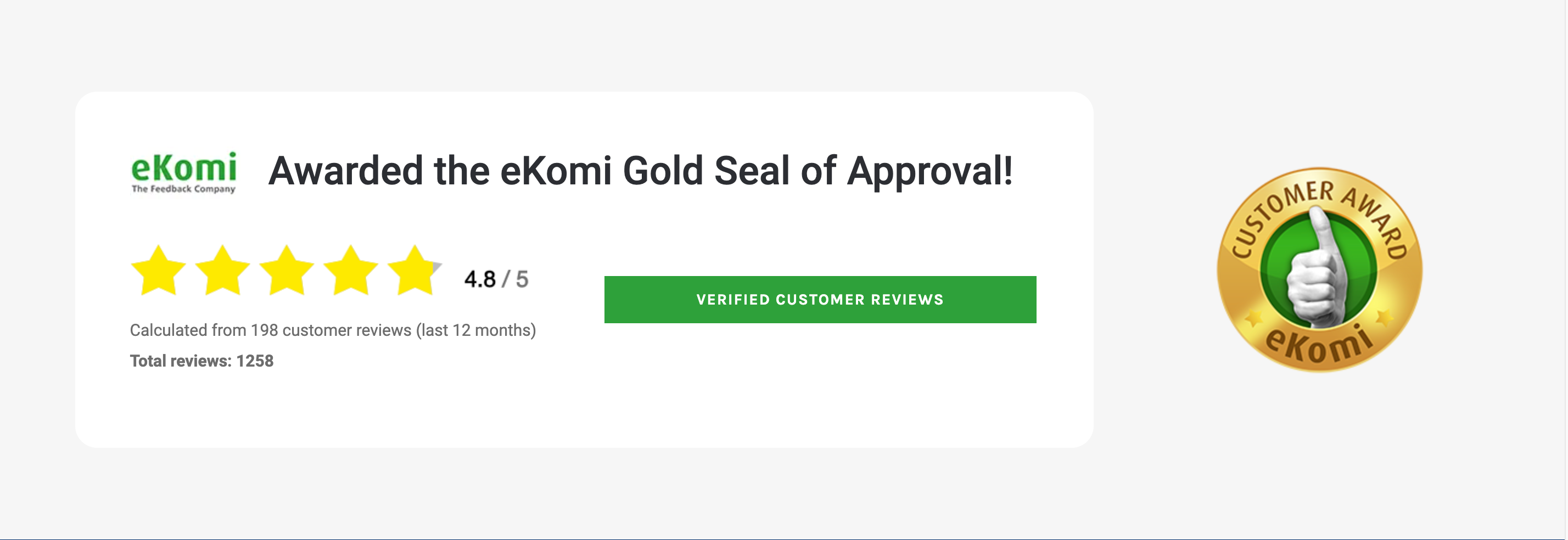Open Verified Customer Reviews

pos(820,299)
